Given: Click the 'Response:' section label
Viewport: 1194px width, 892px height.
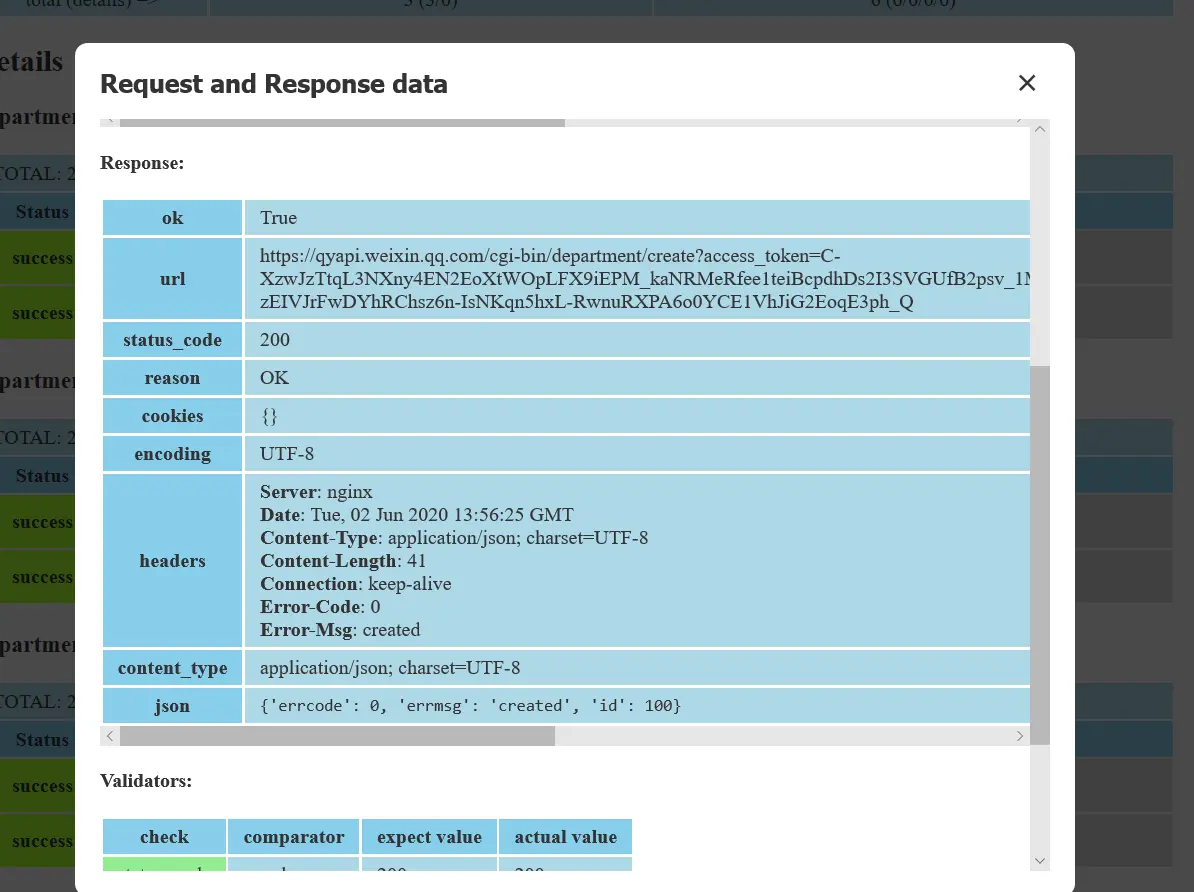Looking at the screenshot, I should pyautogui.click(x=142, y=163).
